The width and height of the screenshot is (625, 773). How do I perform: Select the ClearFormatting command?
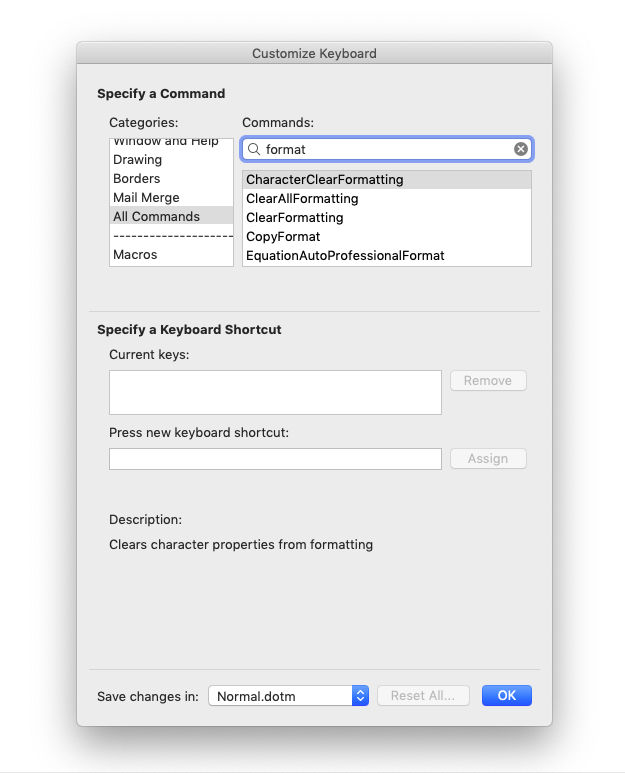coord(386,217)
